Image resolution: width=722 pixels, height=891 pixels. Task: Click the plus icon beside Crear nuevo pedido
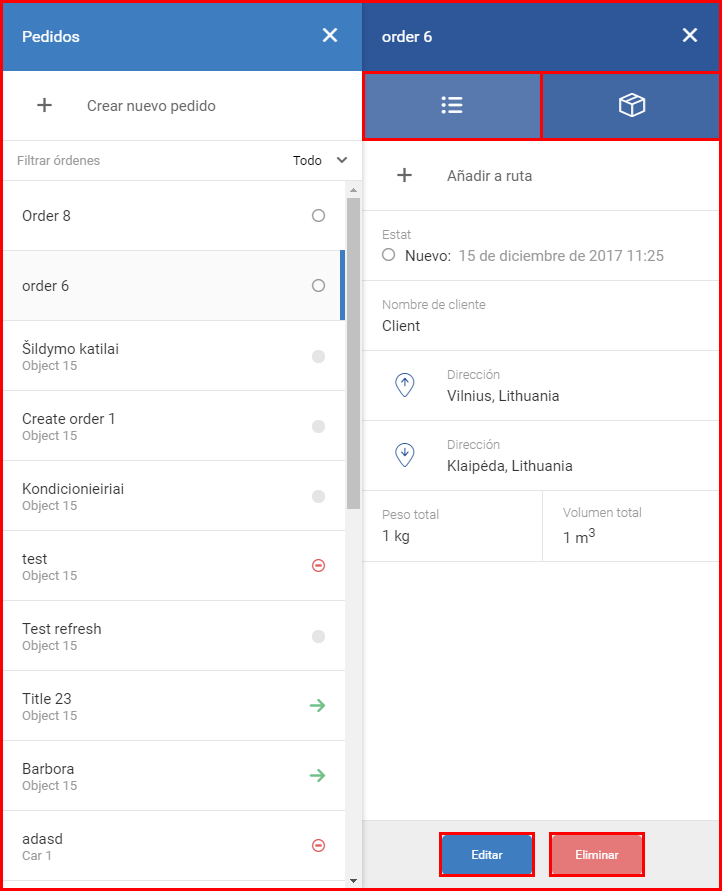point(44,105)
